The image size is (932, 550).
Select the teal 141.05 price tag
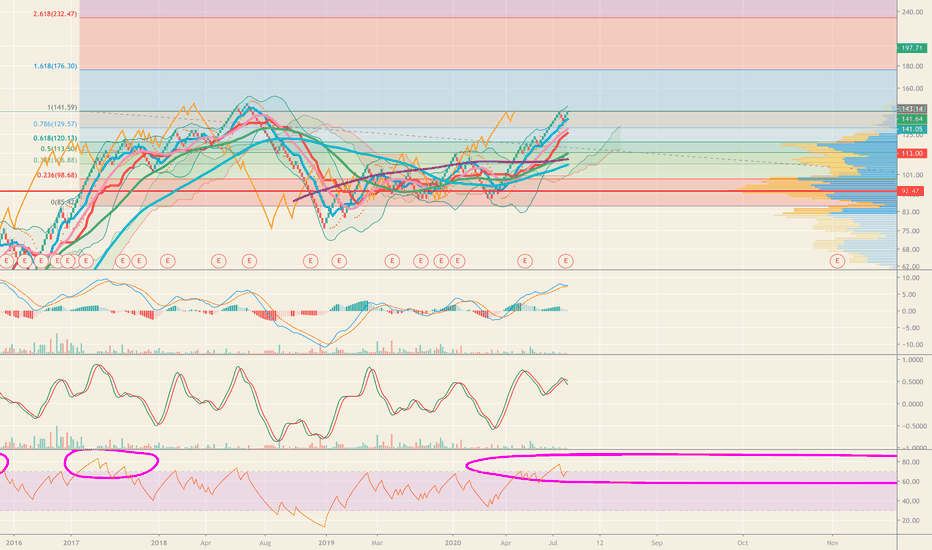(912, 129)
